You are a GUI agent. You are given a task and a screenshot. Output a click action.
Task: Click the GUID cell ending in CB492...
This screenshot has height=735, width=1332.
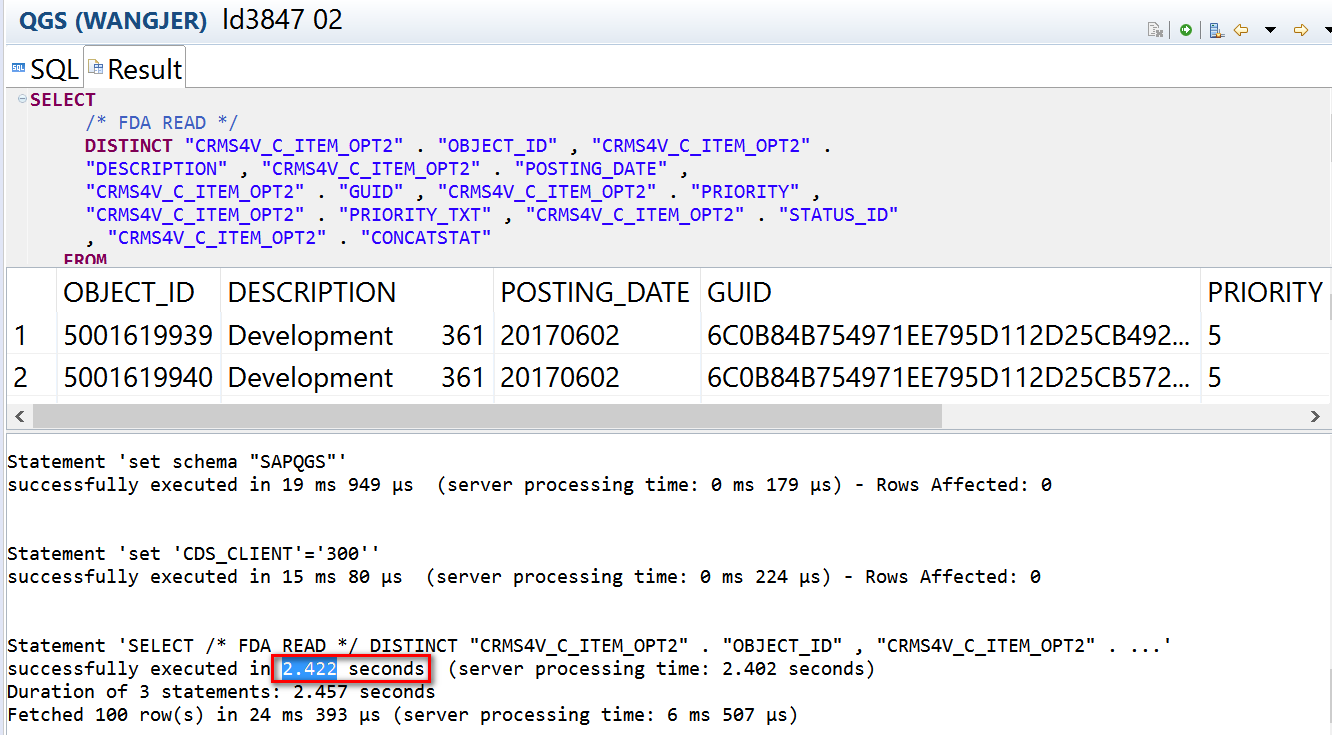click(949, 335)
